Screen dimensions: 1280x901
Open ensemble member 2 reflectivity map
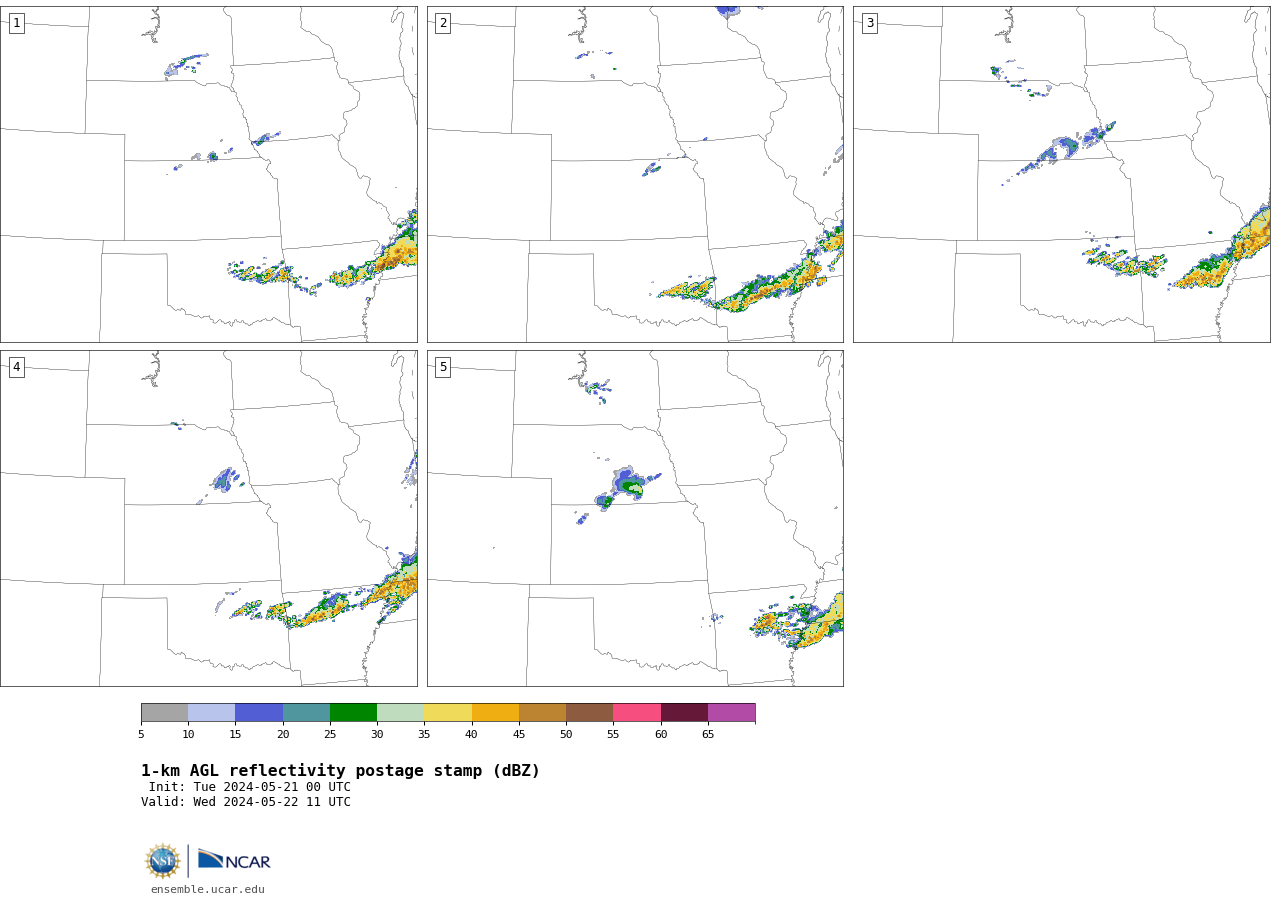[x=635, y=174]
